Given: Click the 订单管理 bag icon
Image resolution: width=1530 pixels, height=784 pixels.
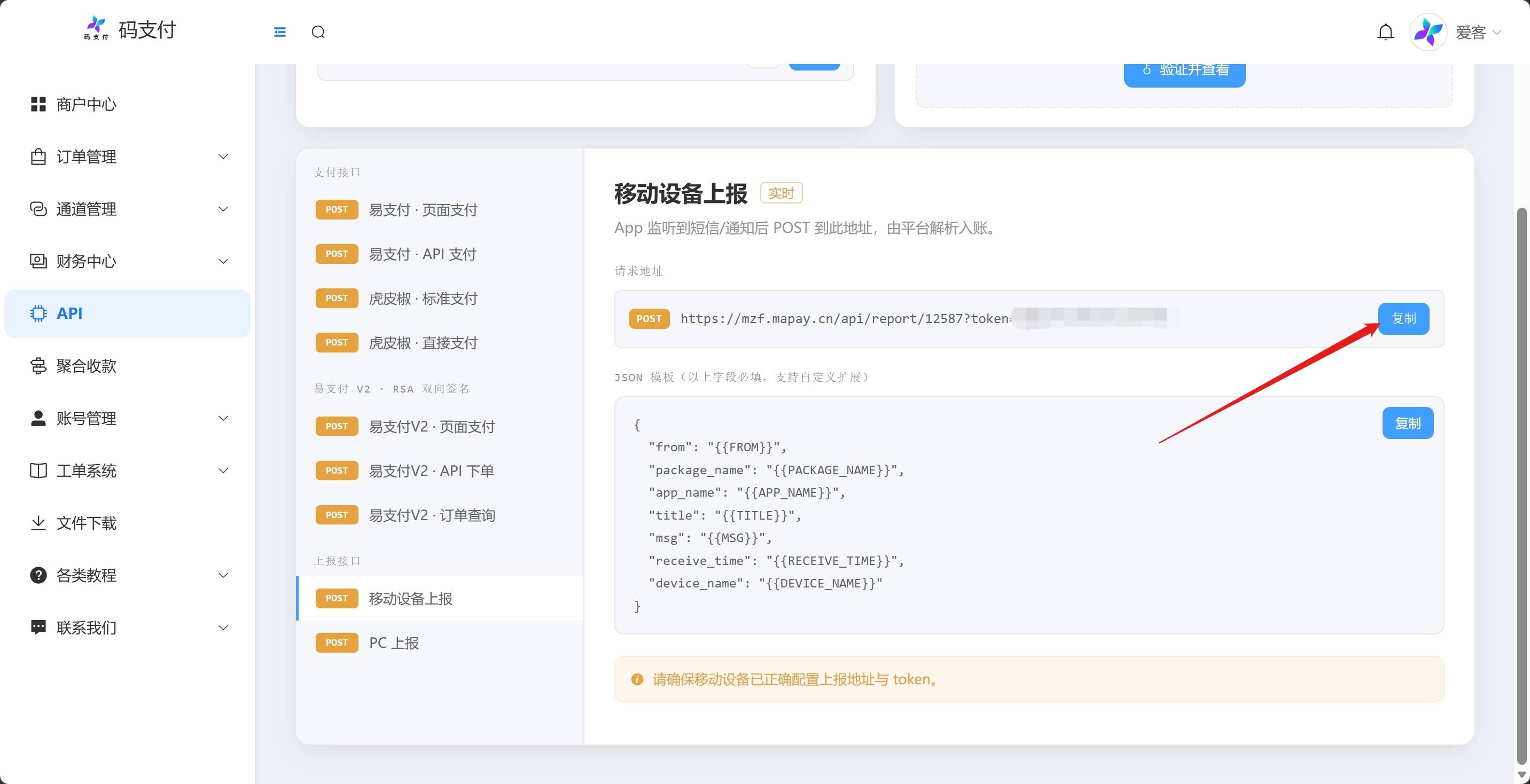Looking at the screenshot, I should (x=38, y=157).
